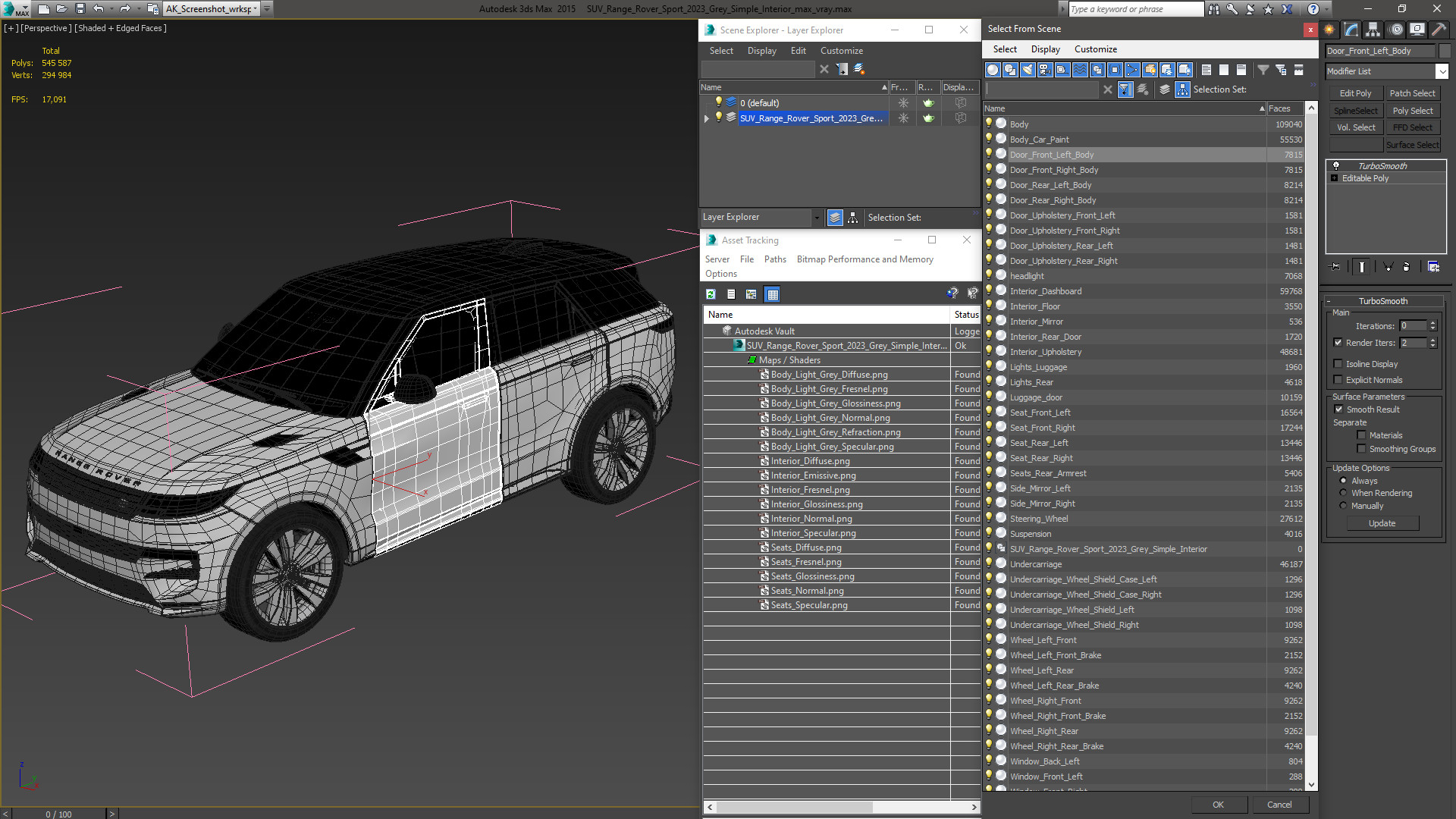Open Layer Explorer dropdown
Screen dimensions: 1456x819
[817, 218]
